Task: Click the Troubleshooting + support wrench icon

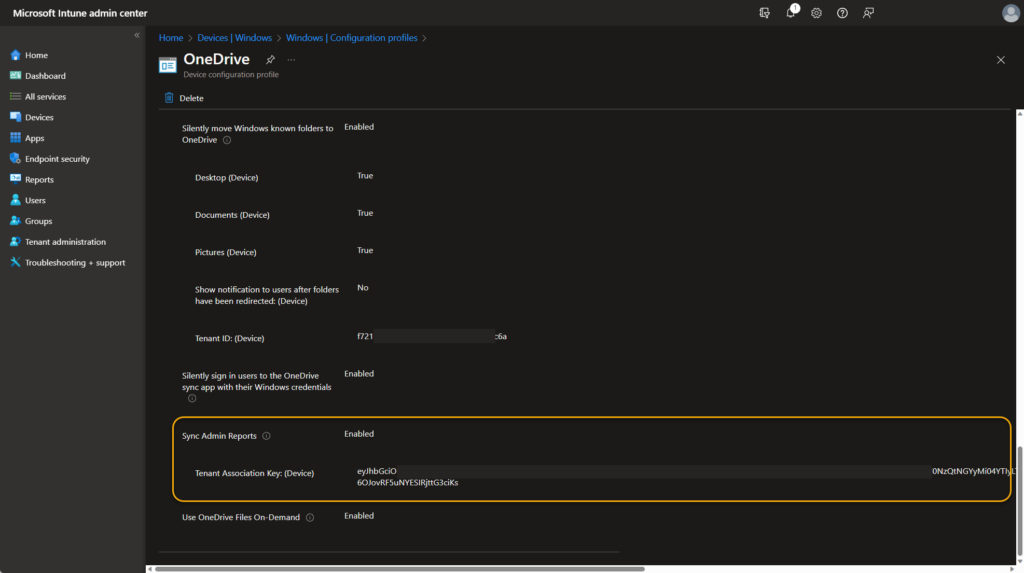Action: point(16,262)
